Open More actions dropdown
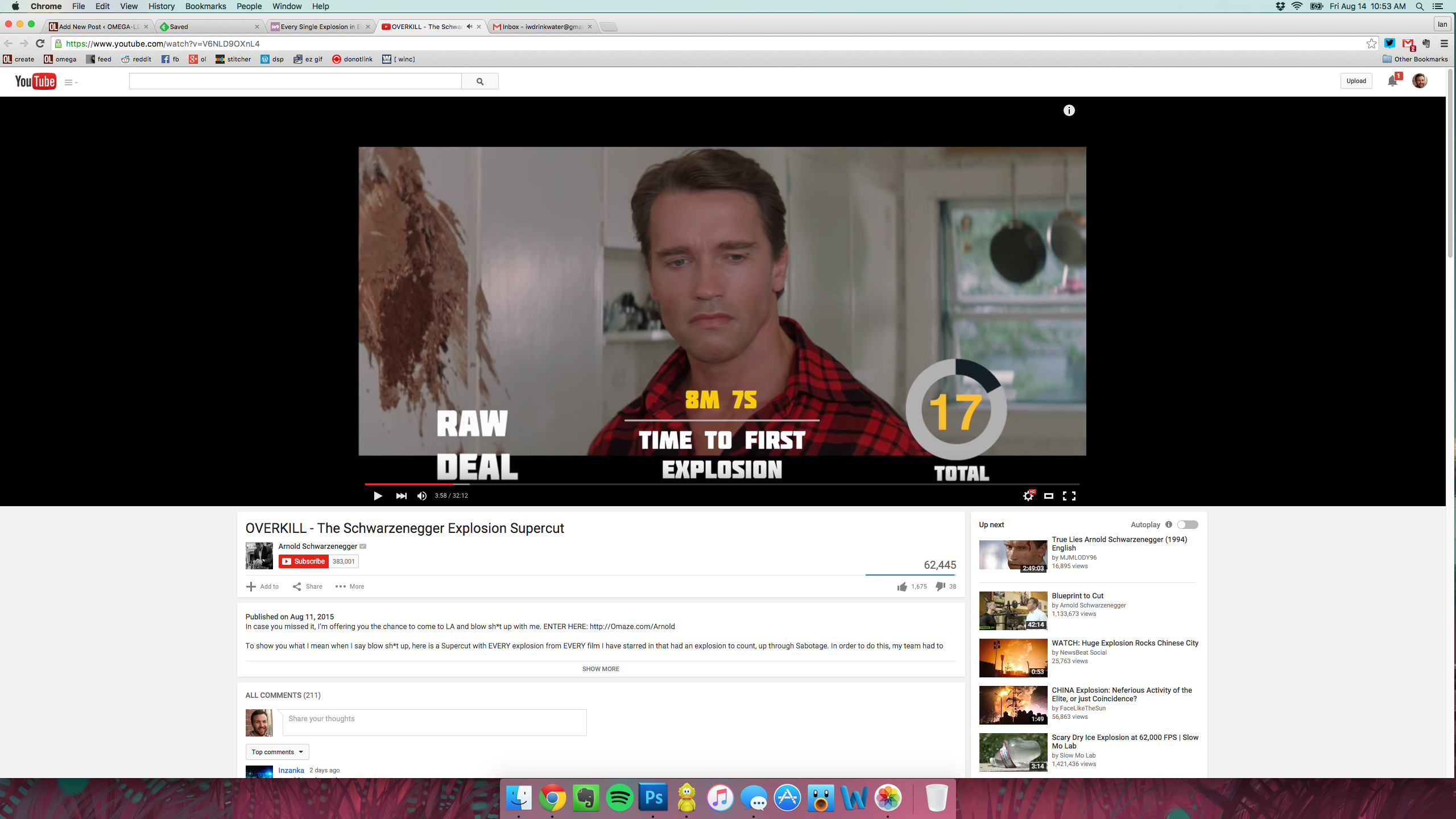The image size is (1456, 819). pyautogui.click(x=350, y=586)
